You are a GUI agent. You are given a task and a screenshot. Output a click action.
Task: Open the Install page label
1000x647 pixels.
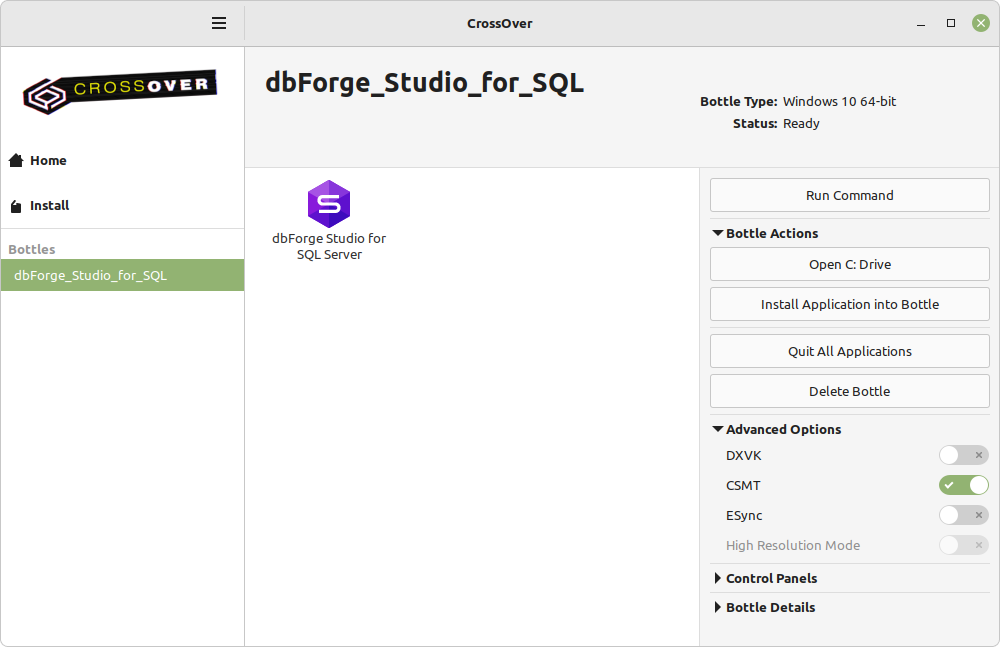(50, 206)
